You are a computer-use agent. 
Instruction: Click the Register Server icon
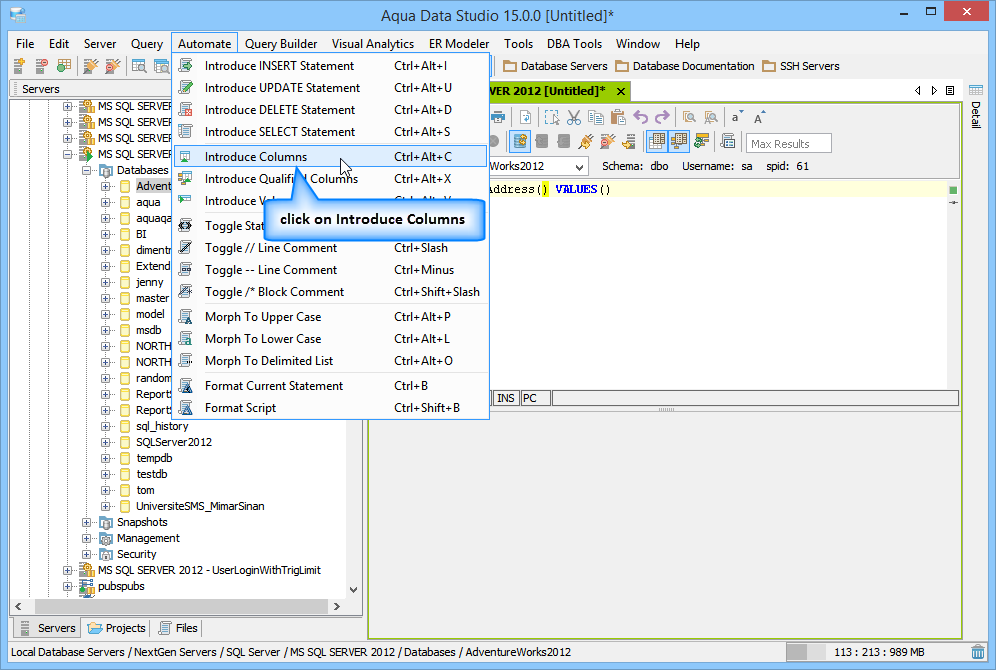[x=20, y=66]
